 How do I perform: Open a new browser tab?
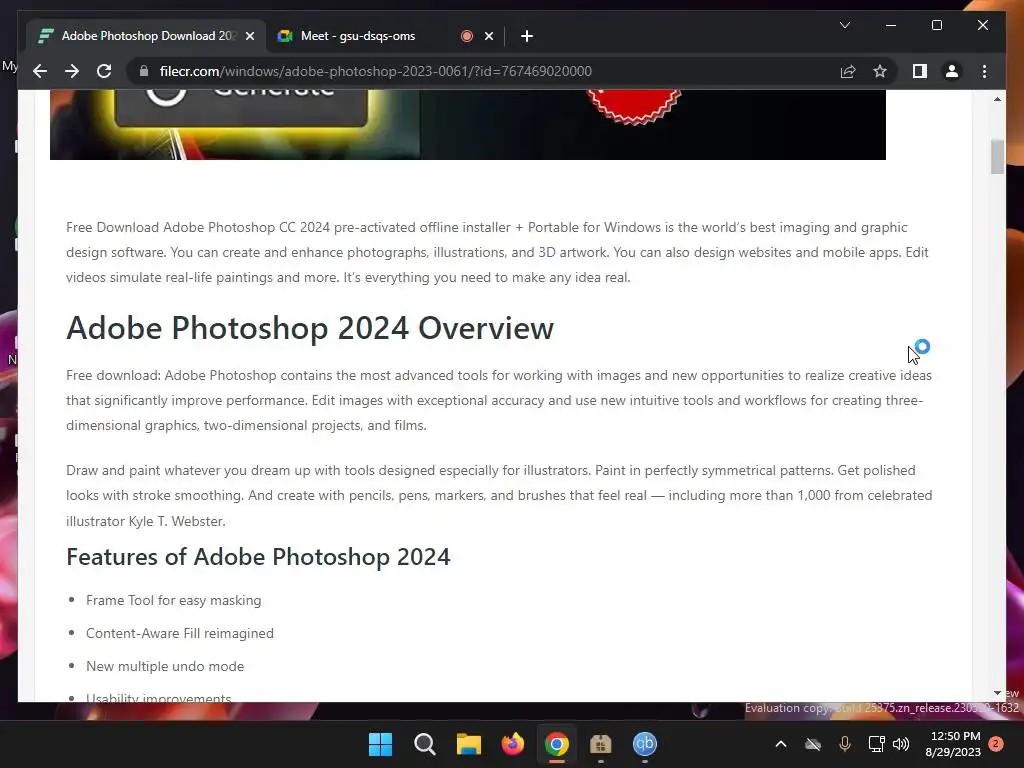(x=527, y=36)
